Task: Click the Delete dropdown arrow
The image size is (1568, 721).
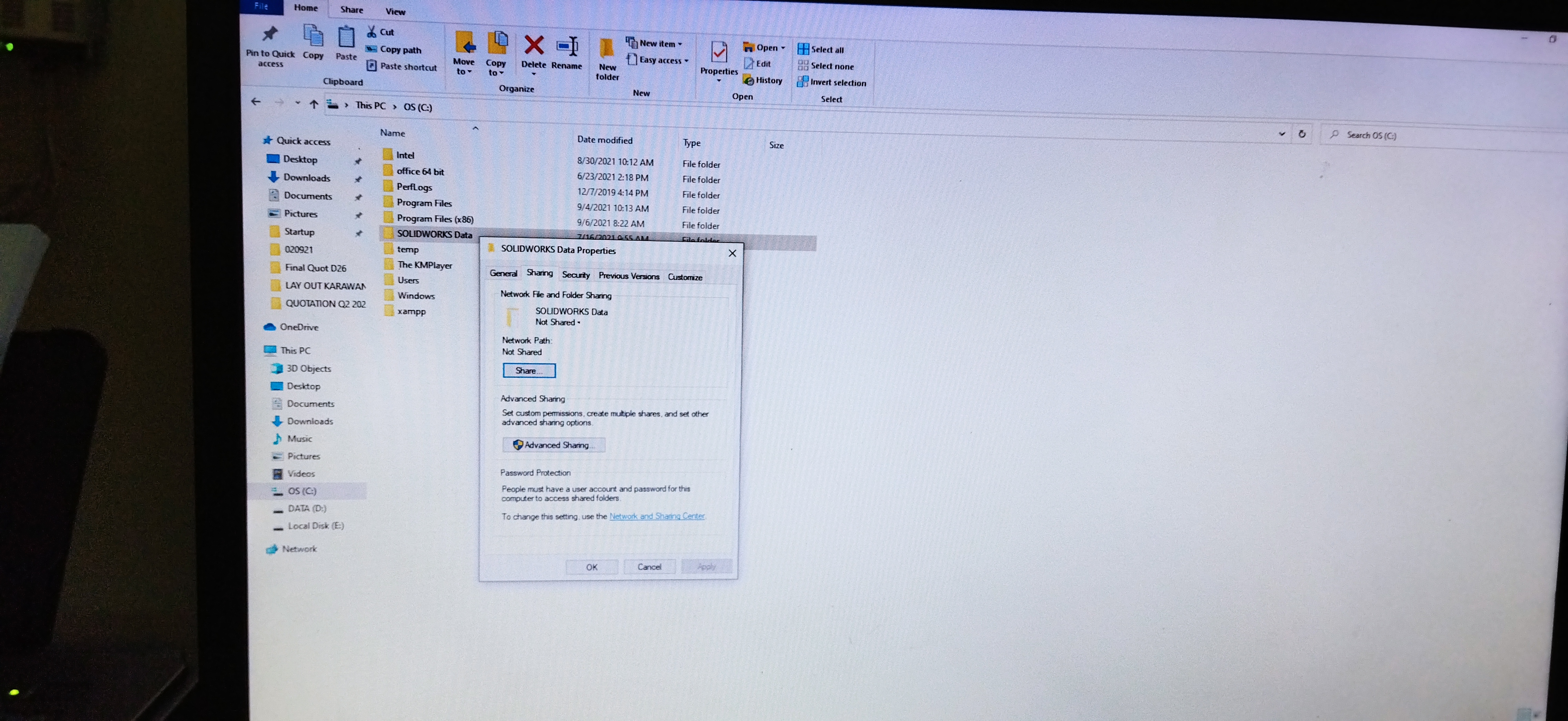Action: point(534,74)
